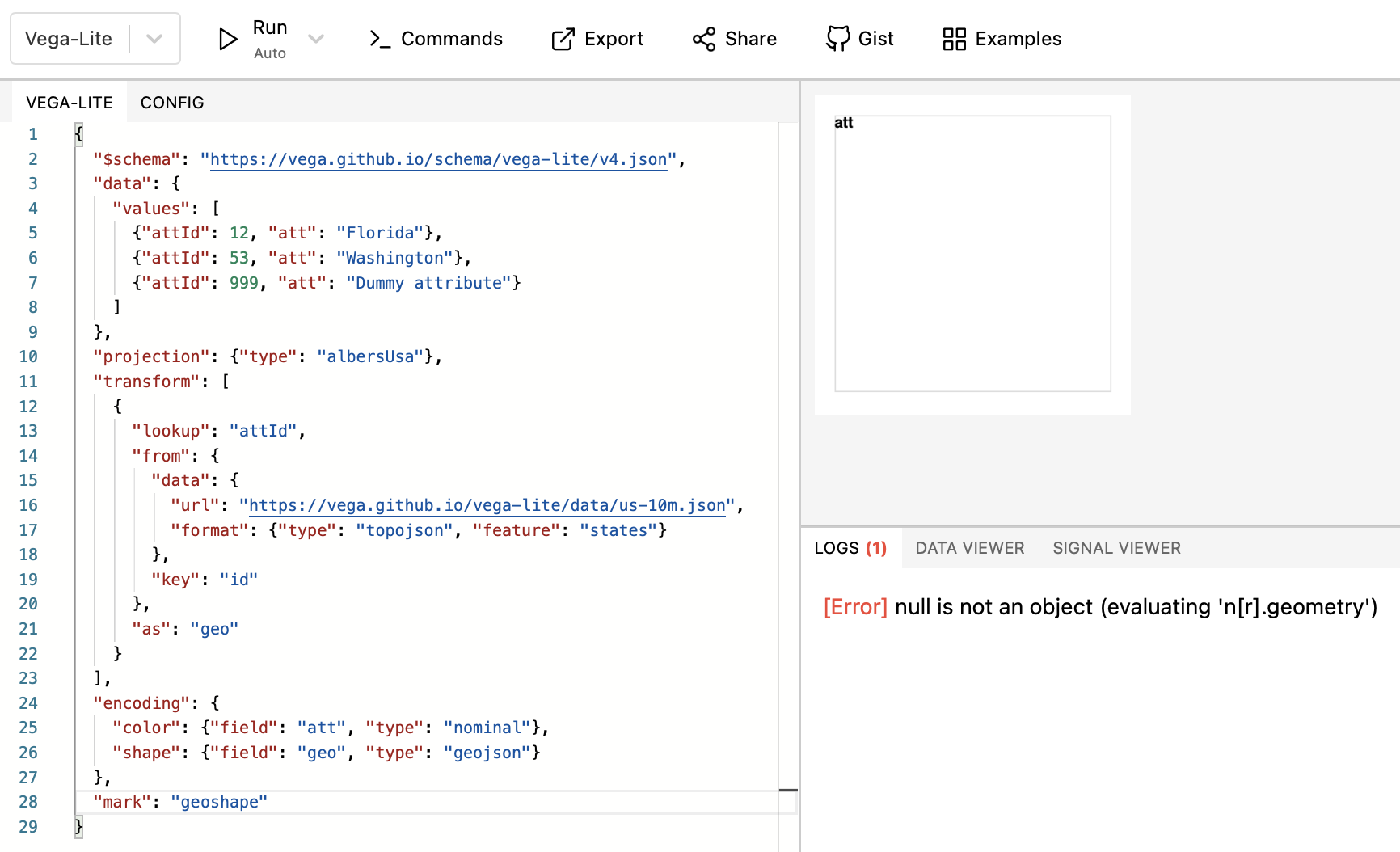Switch to the CONFIG tab
The width and height of the screenshot is (1400, 852).
coord(171,102)
